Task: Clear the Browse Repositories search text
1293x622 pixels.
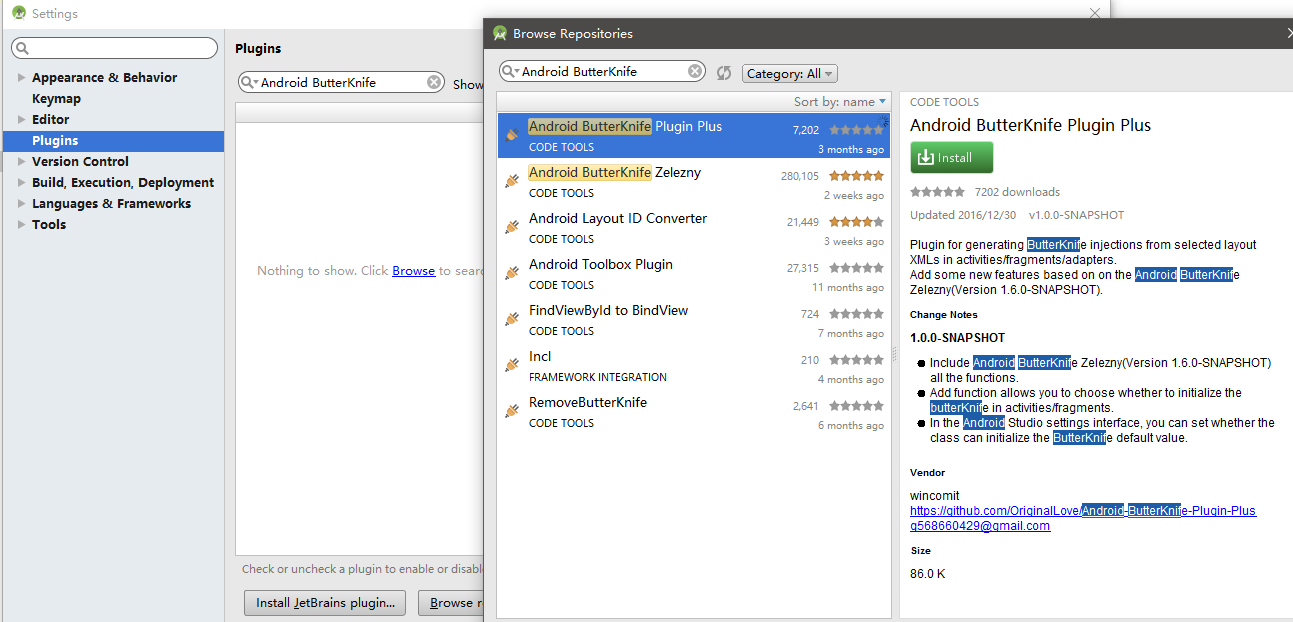Action: coord(695,71)
